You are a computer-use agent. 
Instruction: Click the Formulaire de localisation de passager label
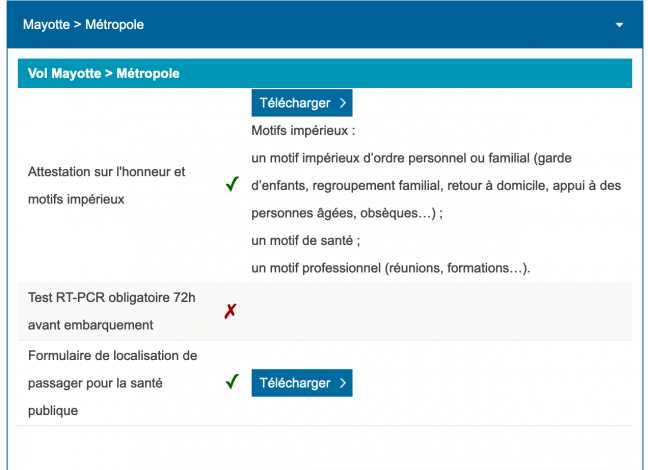[112, 383]
